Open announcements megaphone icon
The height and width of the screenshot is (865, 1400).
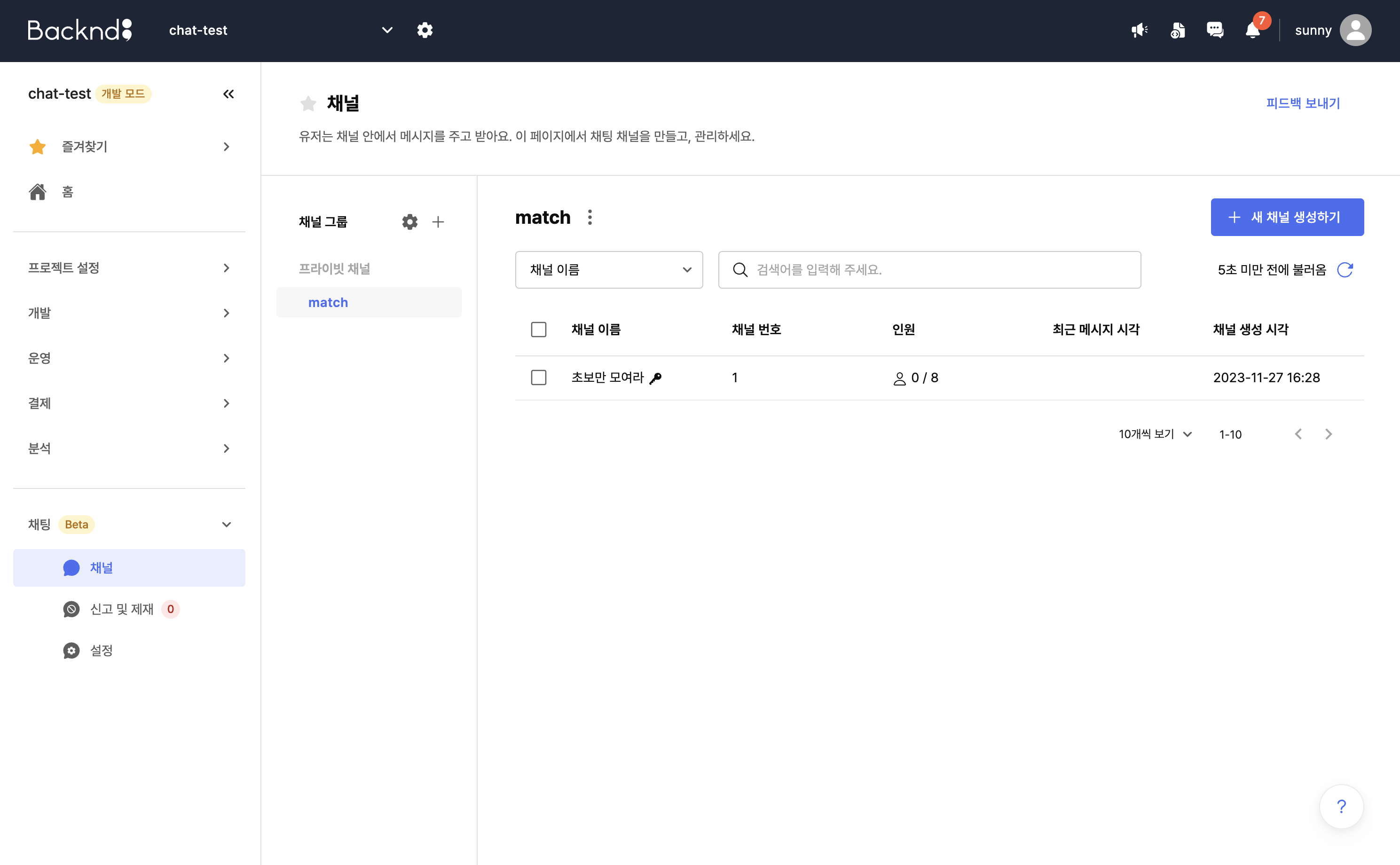point(1139,30)
